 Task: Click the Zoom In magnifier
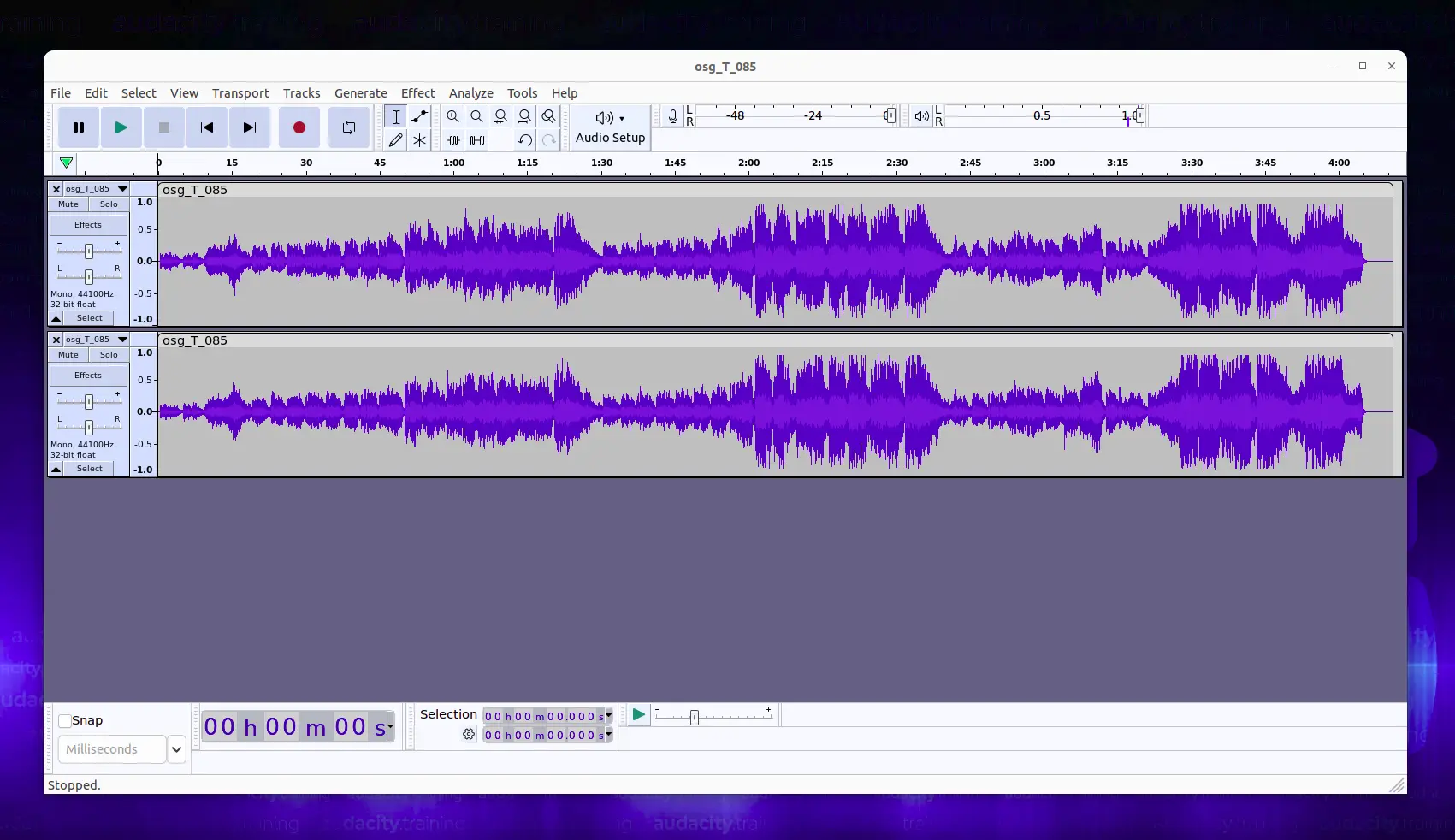pos(453,116)
